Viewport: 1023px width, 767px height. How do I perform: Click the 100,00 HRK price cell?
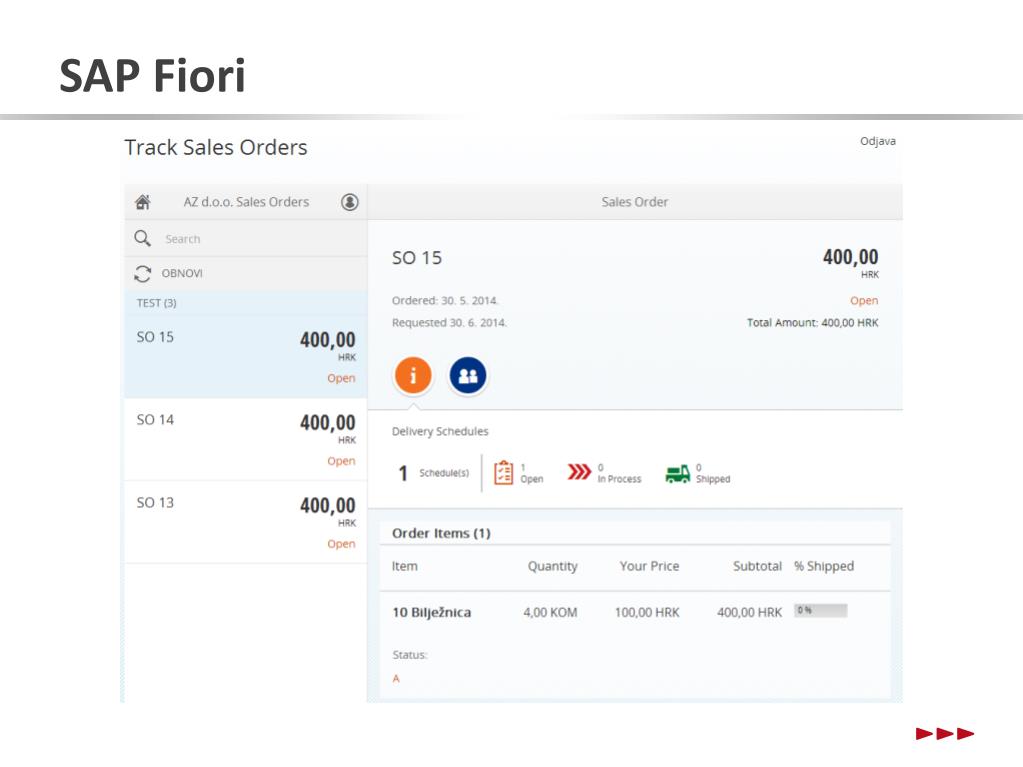[x=647, y=612]
